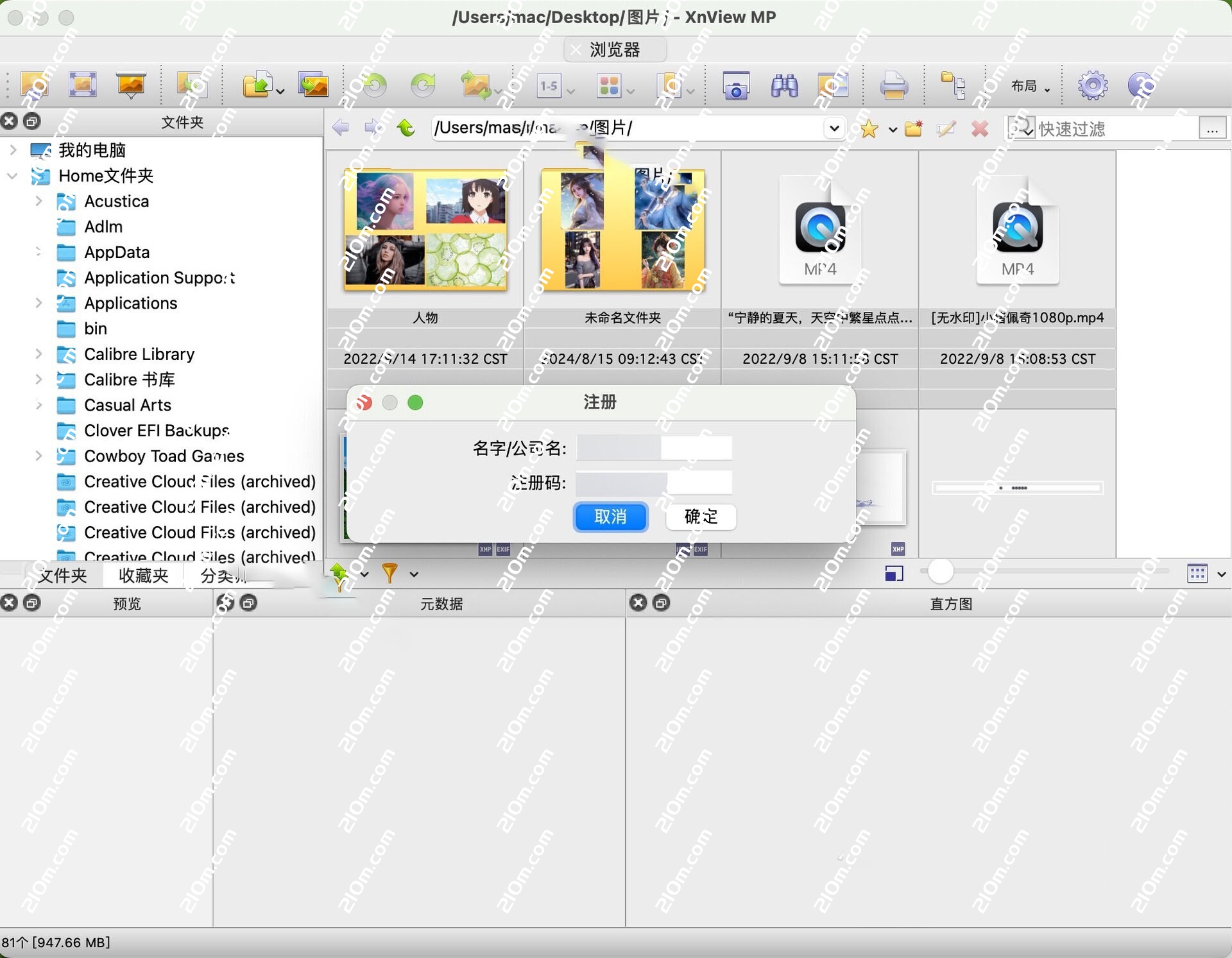1232x958 pixels.
Task: Switch to the 收藏夹 tab
Action: click(x=143, y=575)
